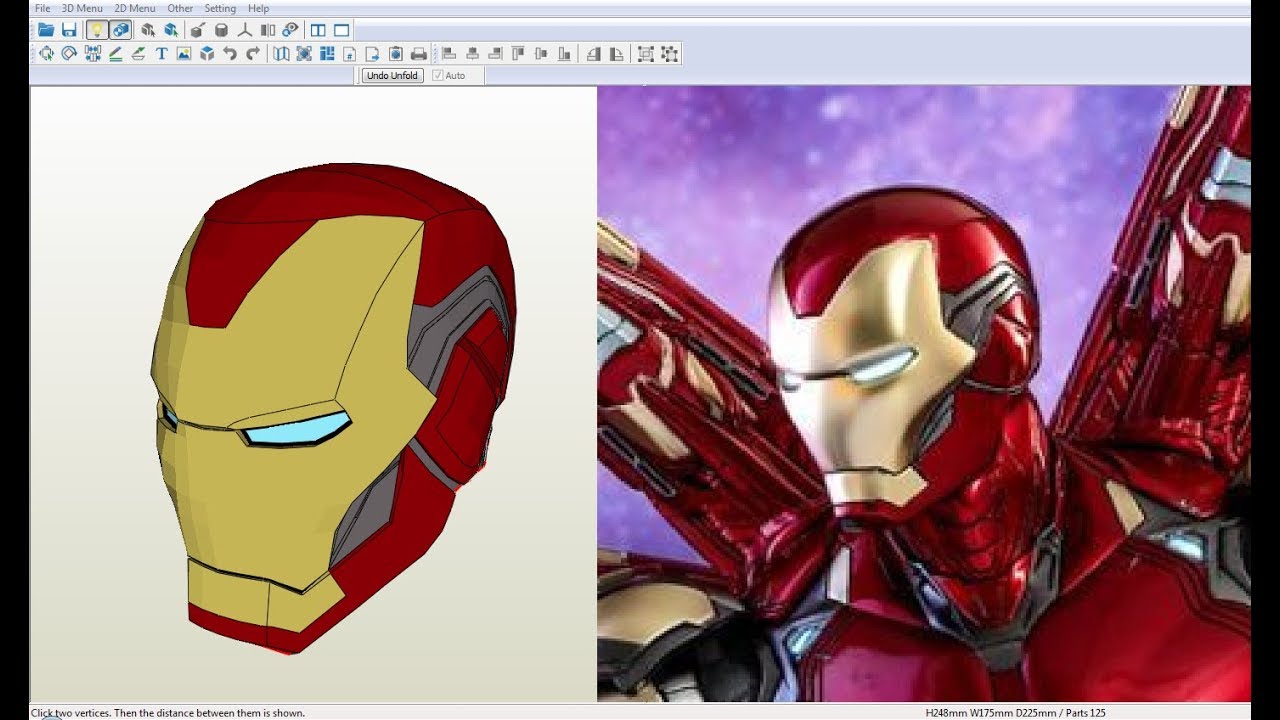Select the rotate part tool
The image size is (1280, 720).
[69, 54]
